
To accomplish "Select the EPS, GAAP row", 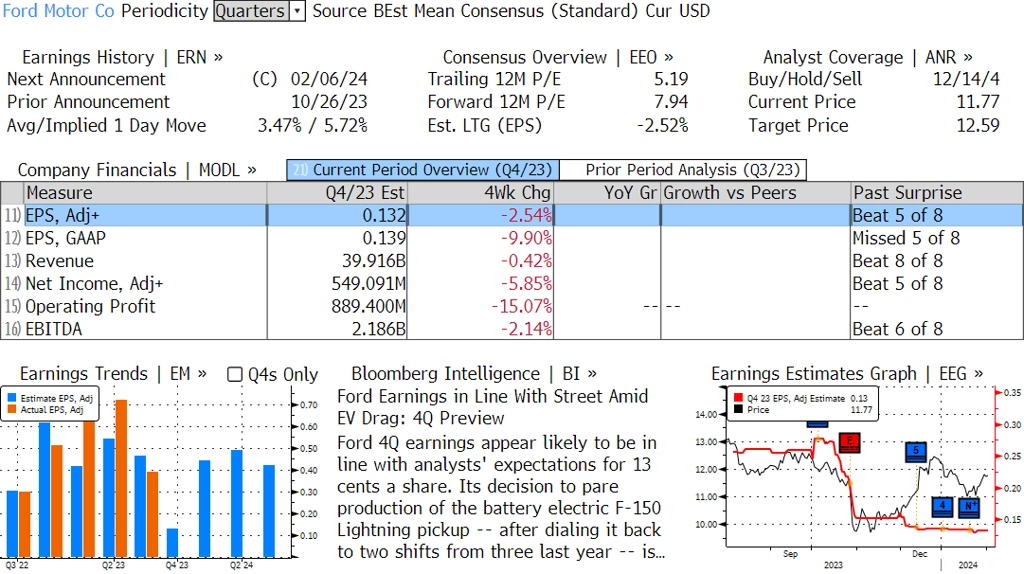I will [512, 238].
